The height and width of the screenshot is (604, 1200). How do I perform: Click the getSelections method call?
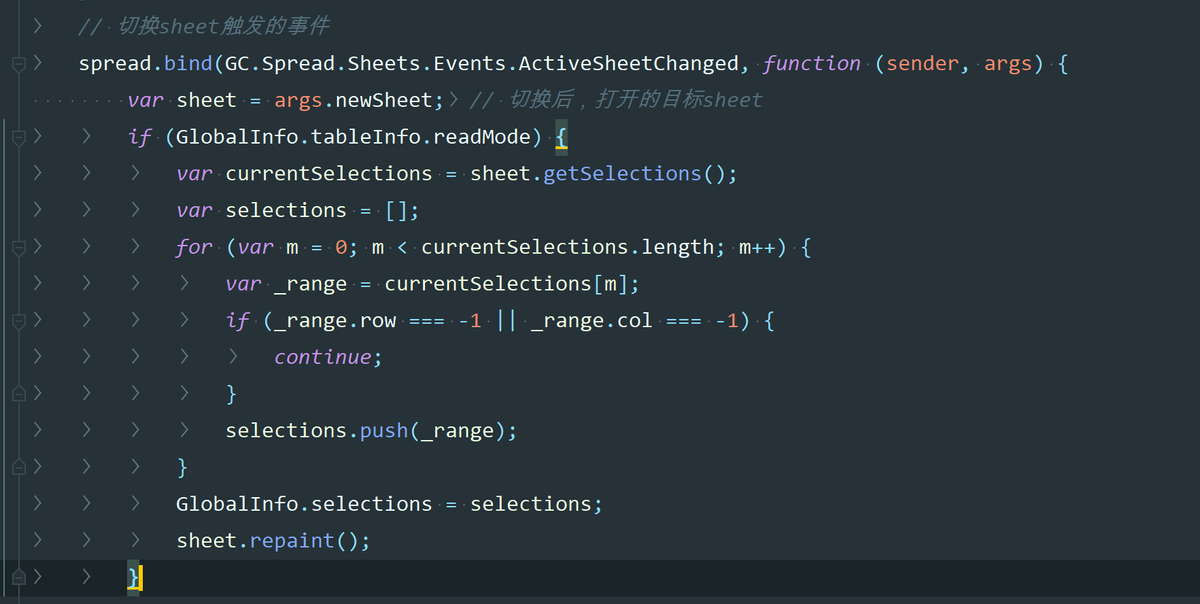point(622,174)
